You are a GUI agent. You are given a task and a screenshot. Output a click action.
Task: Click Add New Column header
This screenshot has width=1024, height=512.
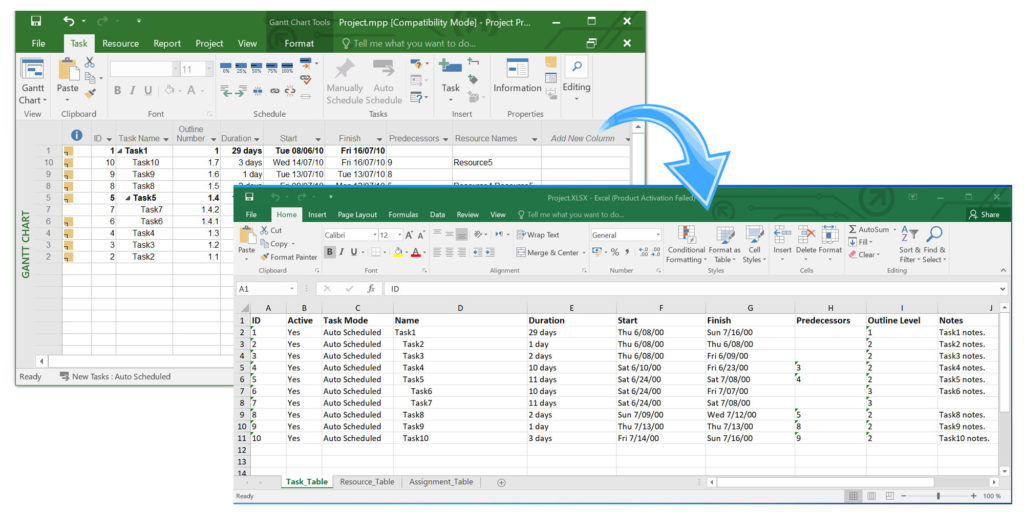click(582, 139)
